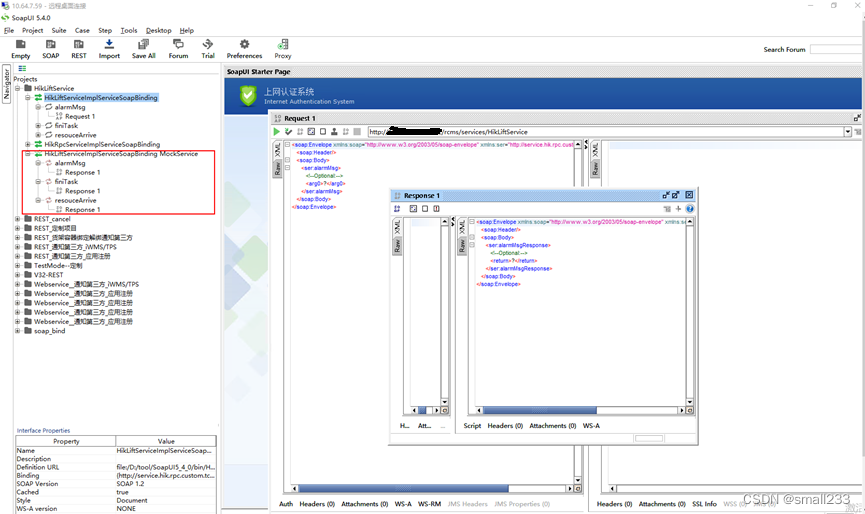The image size is (865, 514).
Task: Open the Help menu
Action: pyautogui.click(x=186, y=30)
